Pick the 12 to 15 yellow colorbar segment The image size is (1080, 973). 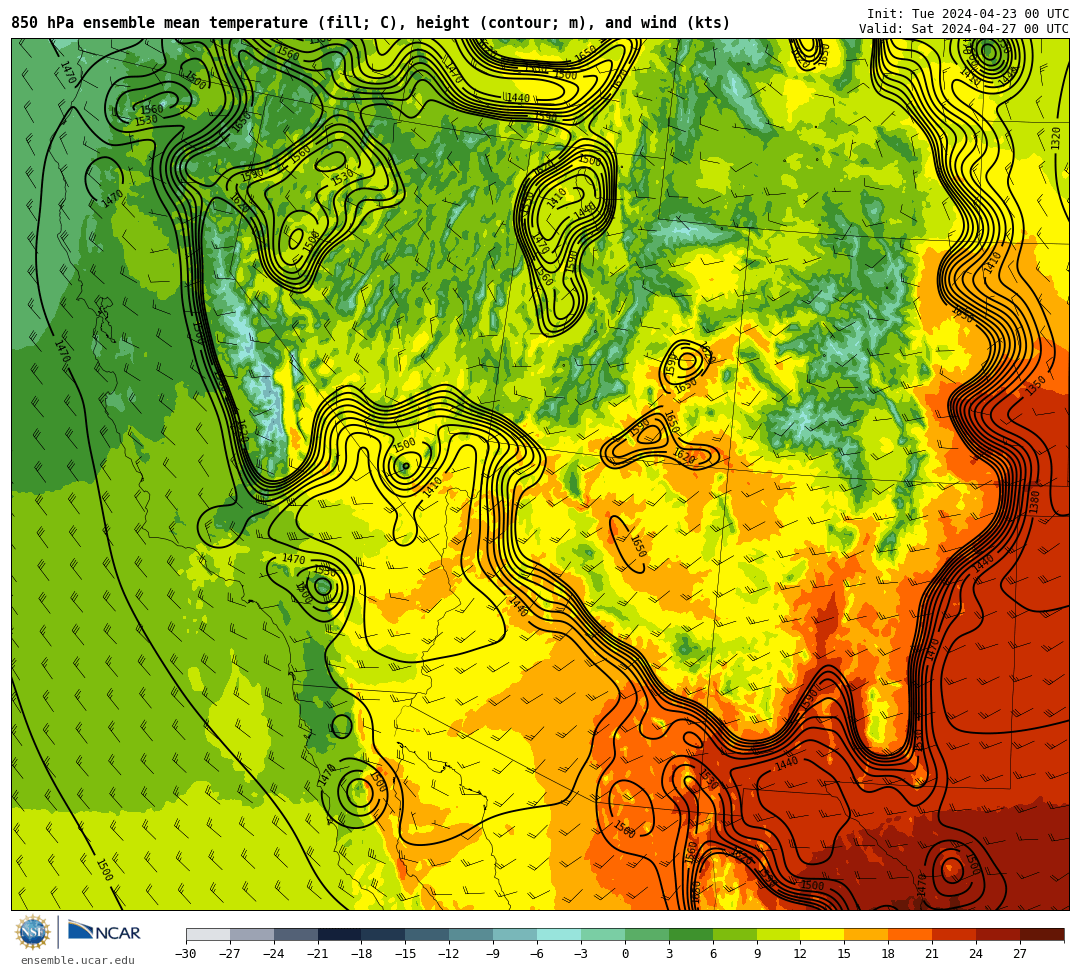(x=823, y=934)
